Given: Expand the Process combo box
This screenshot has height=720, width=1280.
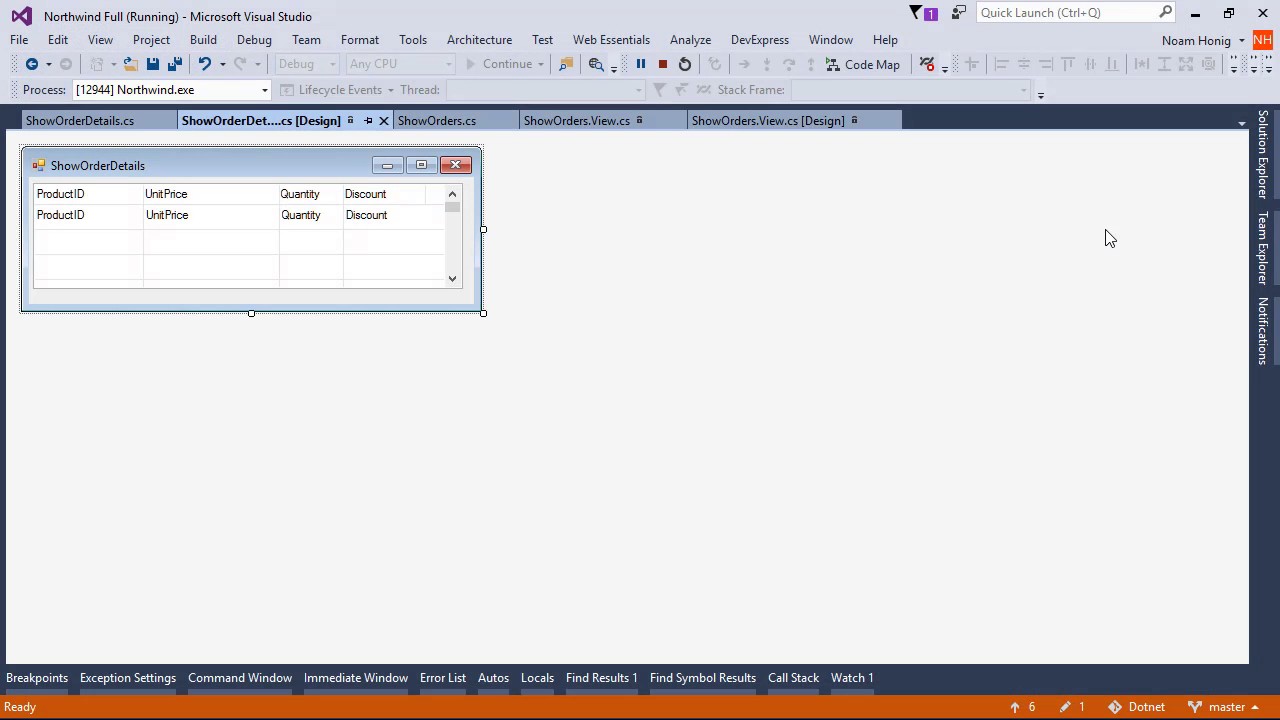Looking at the screenshot, I should [264, 90].
